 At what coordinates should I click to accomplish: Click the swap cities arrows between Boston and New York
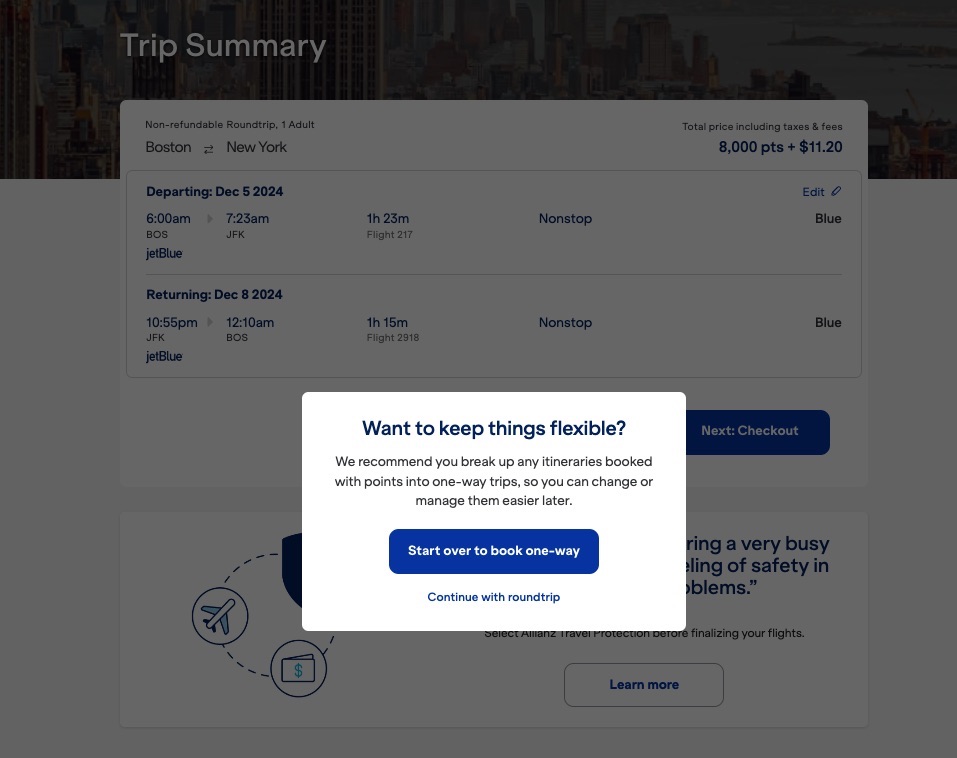208,147
